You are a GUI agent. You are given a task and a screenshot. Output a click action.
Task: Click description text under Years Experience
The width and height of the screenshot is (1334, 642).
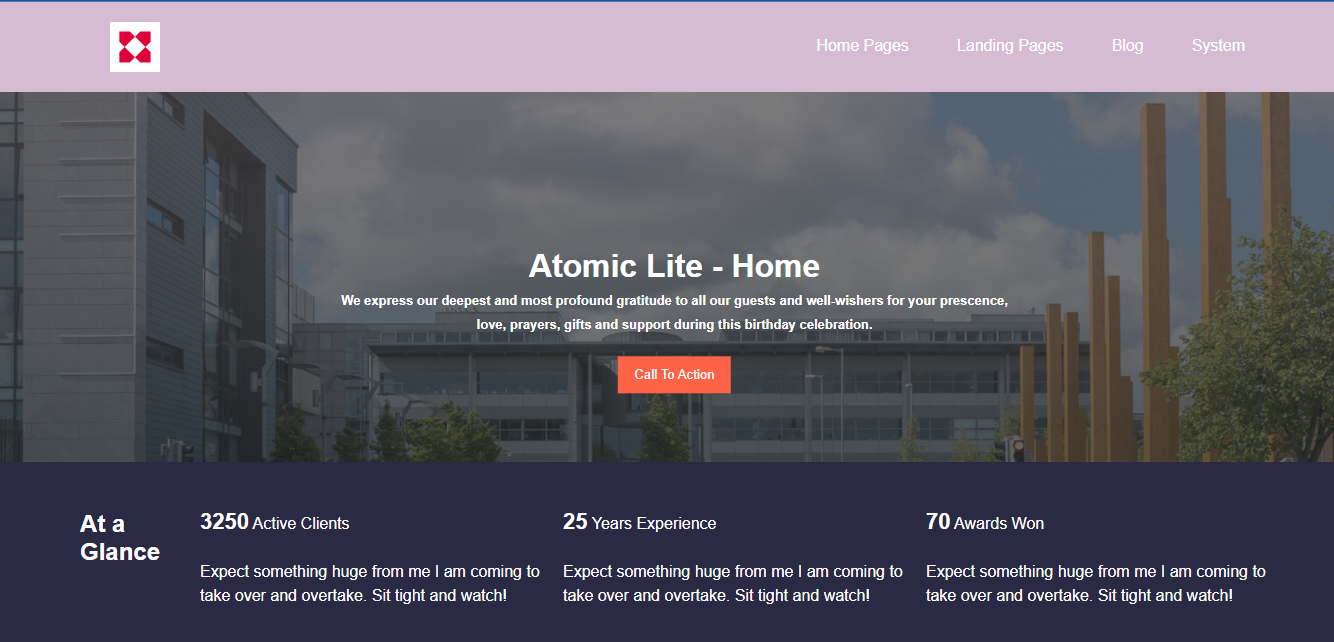733,583
